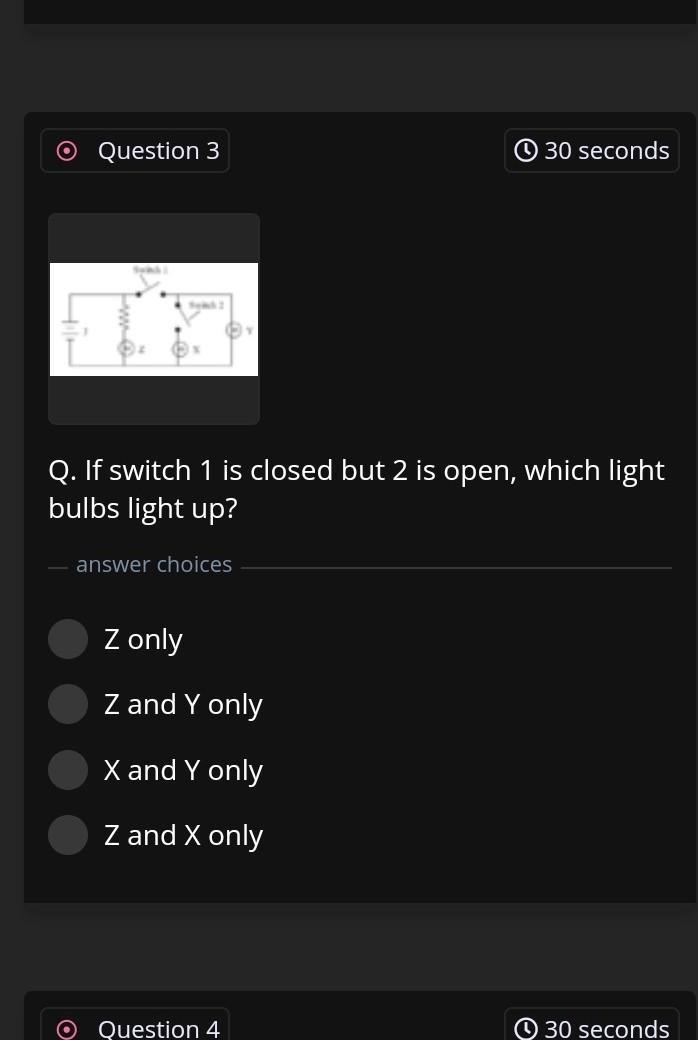698x1040 pixels.
Task: Click the "Z only" answer text
Action: point(143,640)
